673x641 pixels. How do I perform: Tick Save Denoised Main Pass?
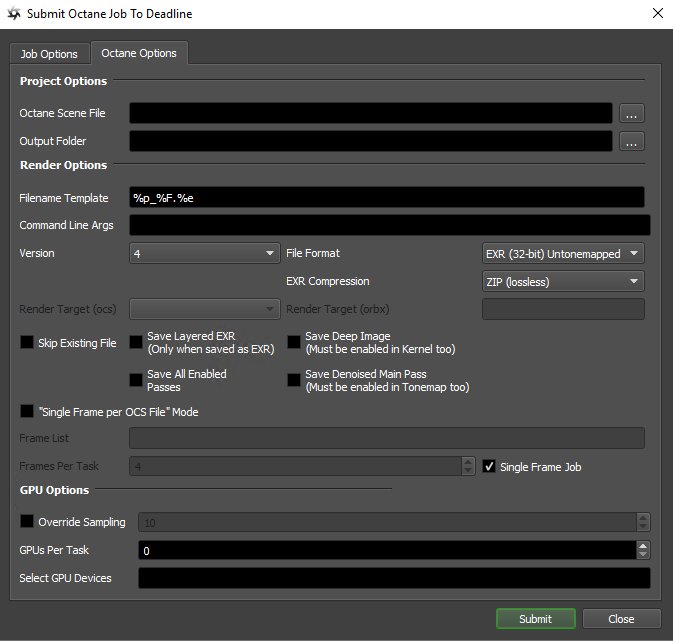coord(294,380)
